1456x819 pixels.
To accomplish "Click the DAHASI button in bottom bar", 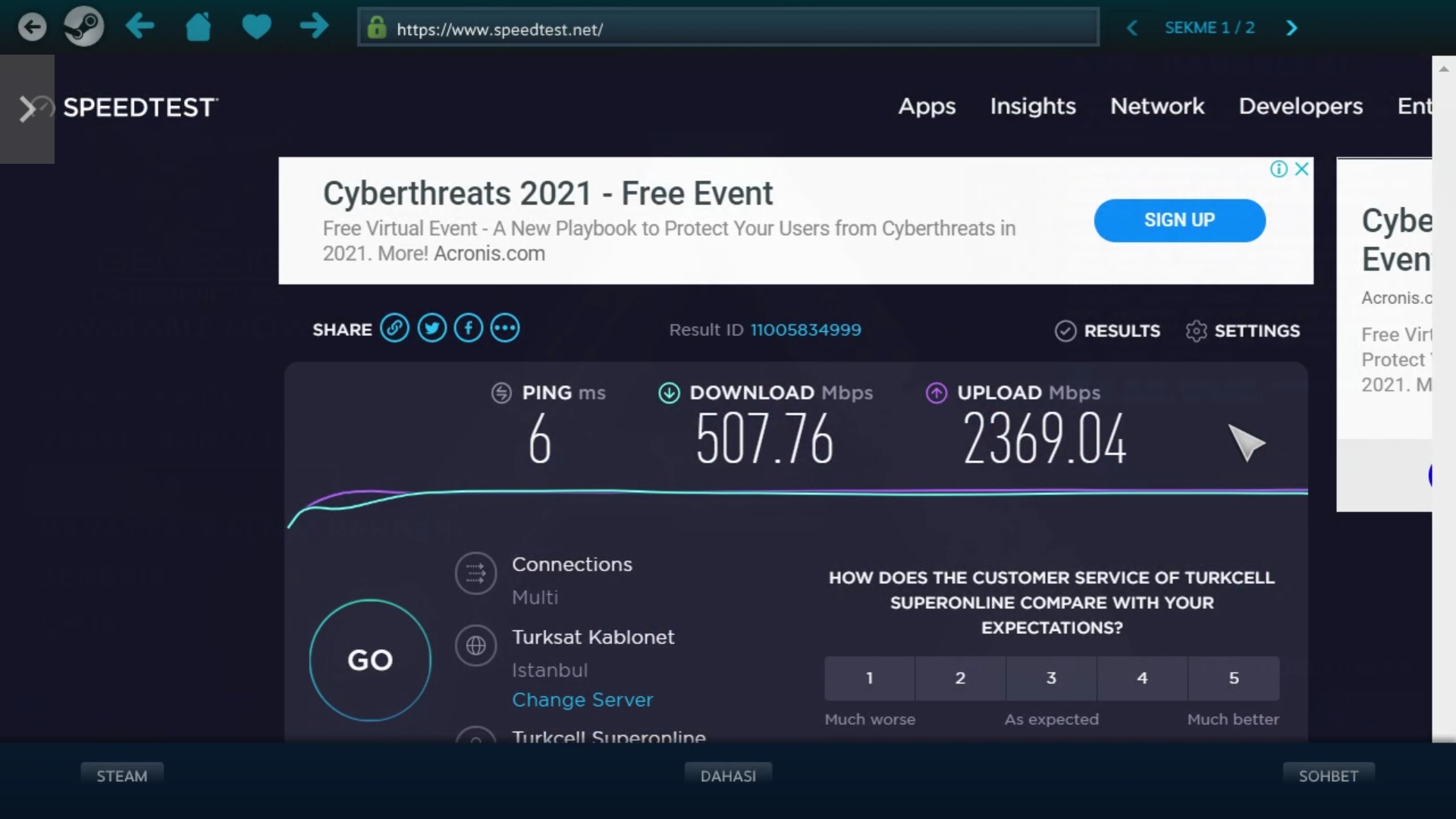I will coord(728,777).
